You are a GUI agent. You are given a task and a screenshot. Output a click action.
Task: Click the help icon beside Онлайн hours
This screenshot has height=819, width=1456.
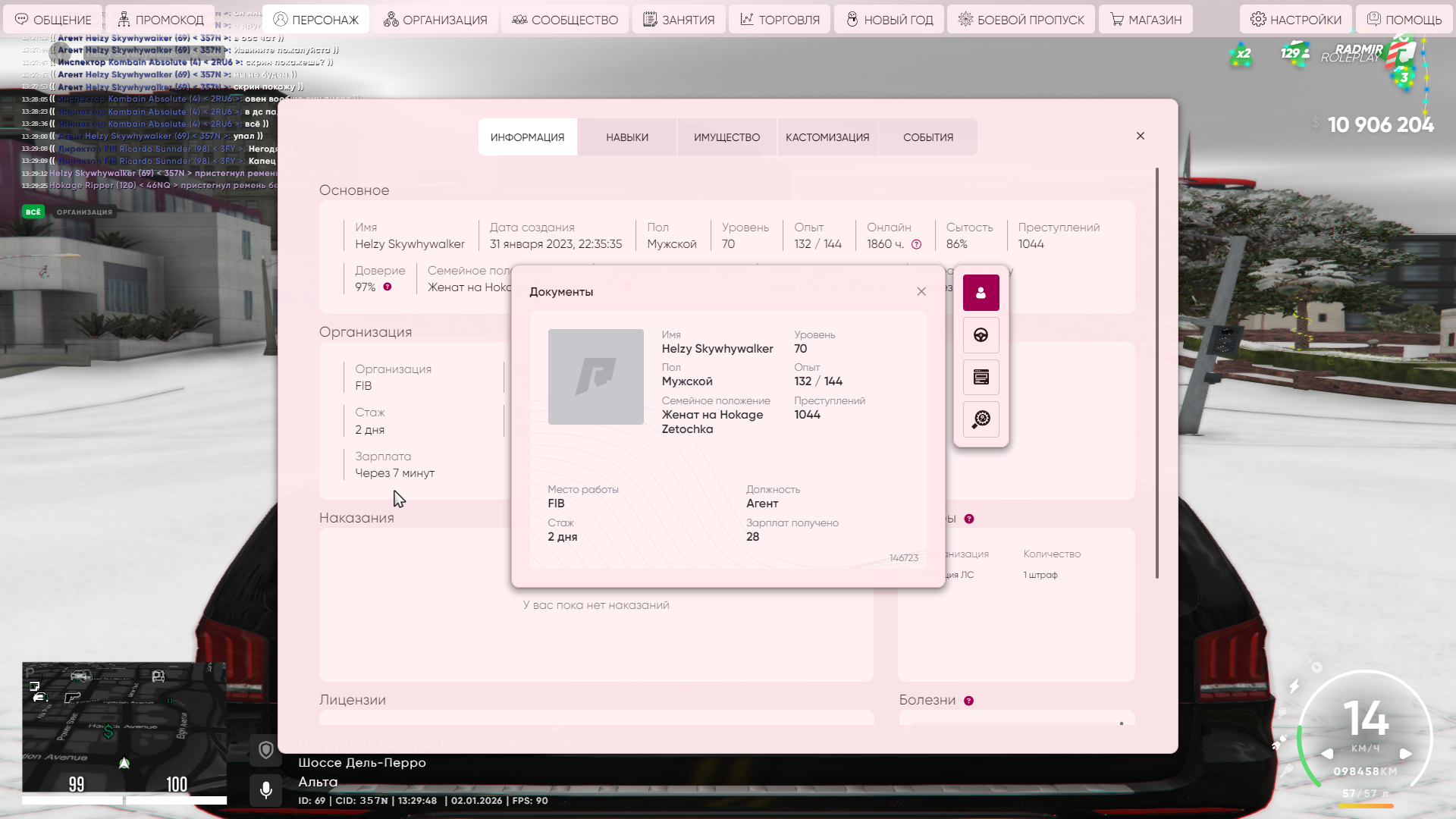916,244
